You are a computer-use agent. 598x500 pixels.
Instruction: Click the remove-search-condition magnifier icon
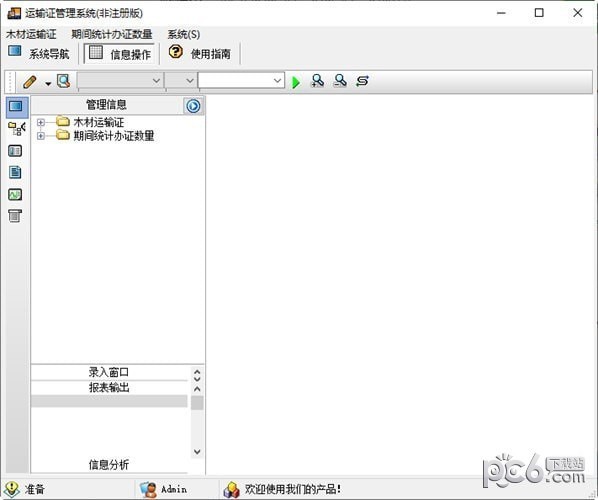pyautogui.click(x=340, y=81)
